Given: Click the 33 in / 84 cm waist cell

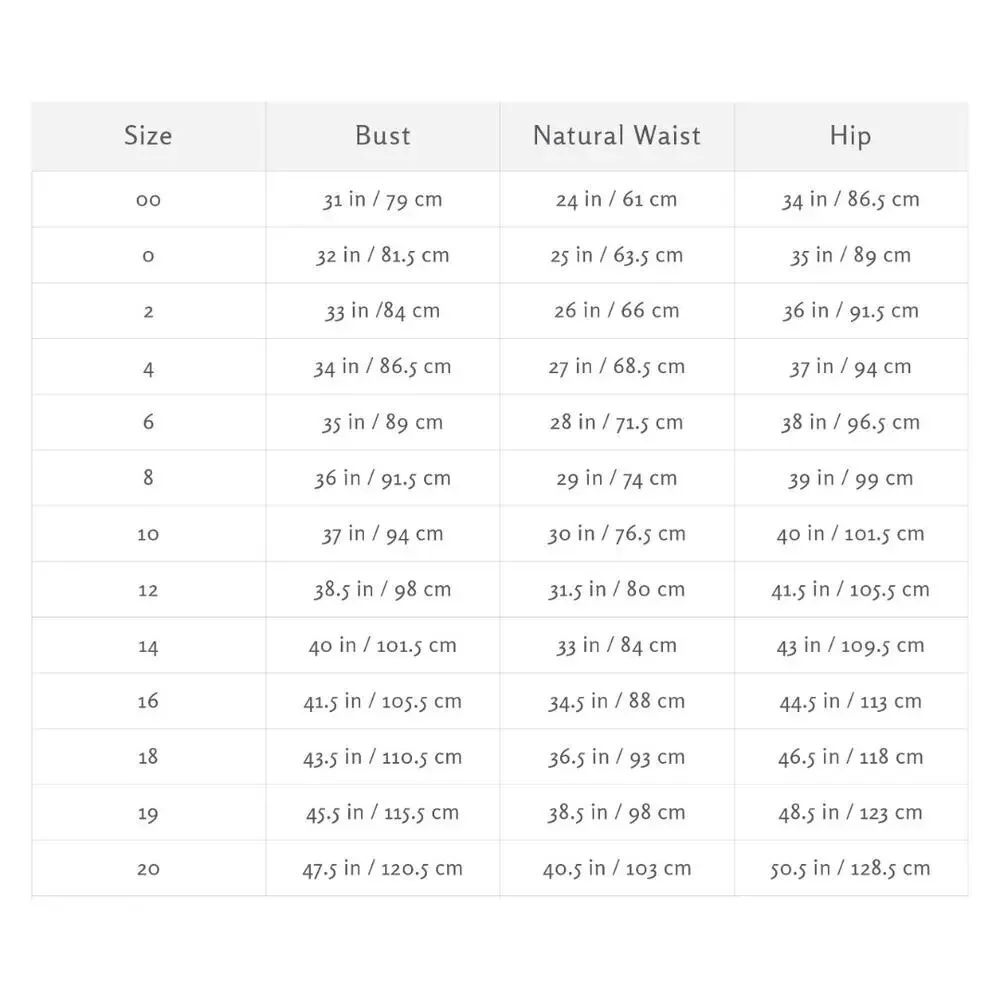Looking at the screenshot, I should tap(617, 645).
